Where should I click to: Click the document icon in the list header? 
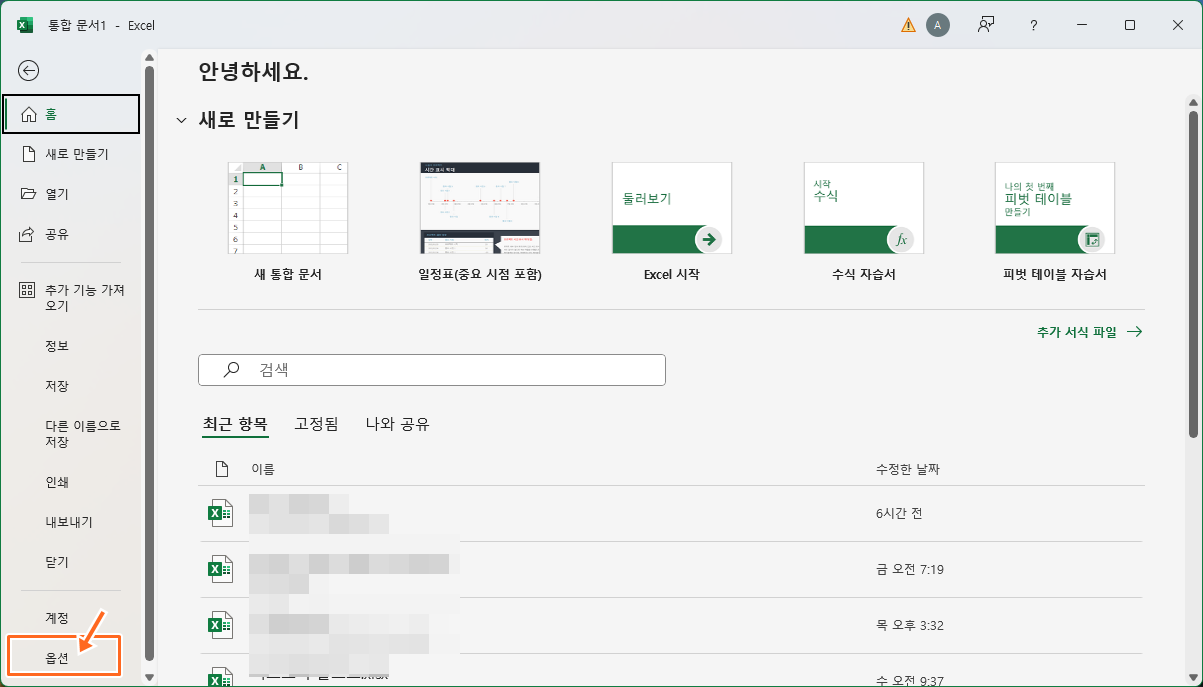pos(222,469)
